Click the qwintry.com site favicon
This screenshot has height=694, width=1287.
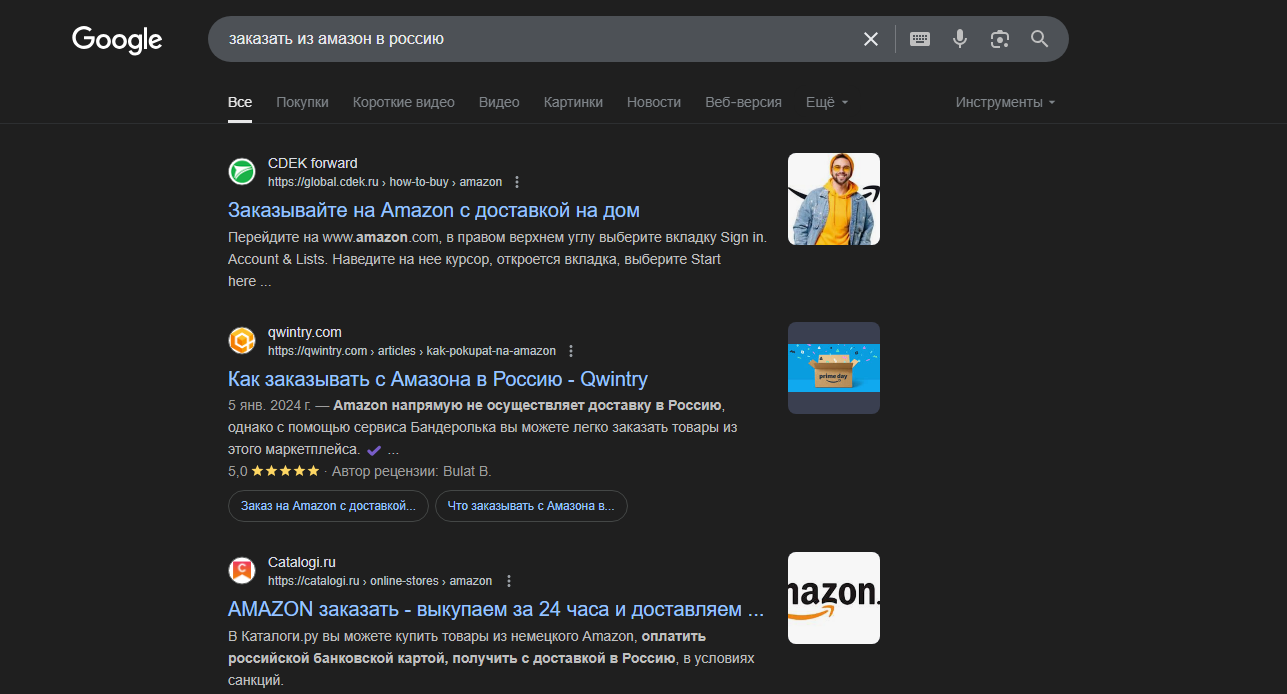click(242, 341)
